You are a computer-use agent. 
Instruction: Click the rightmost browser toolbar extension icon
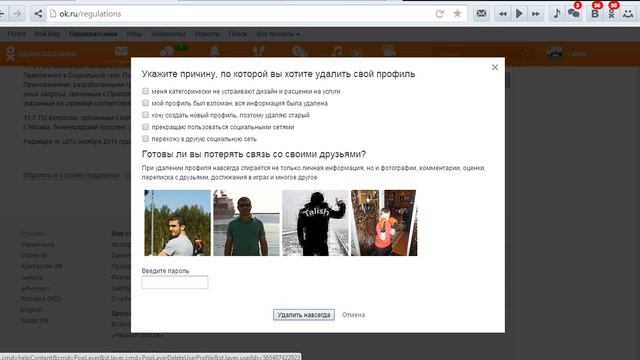point(628,13)
